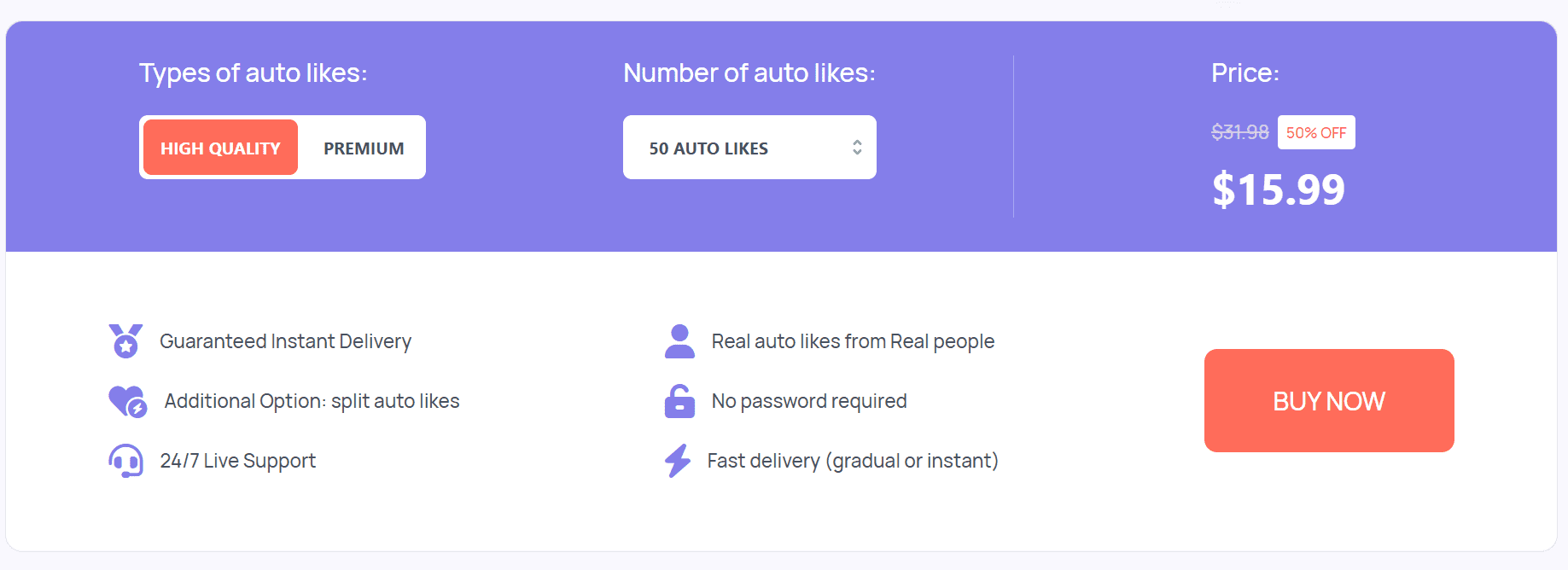Click the unlocked padlock icon
Image resolution: width=1568 pixels, height=570 pixels.
[679, 401]
